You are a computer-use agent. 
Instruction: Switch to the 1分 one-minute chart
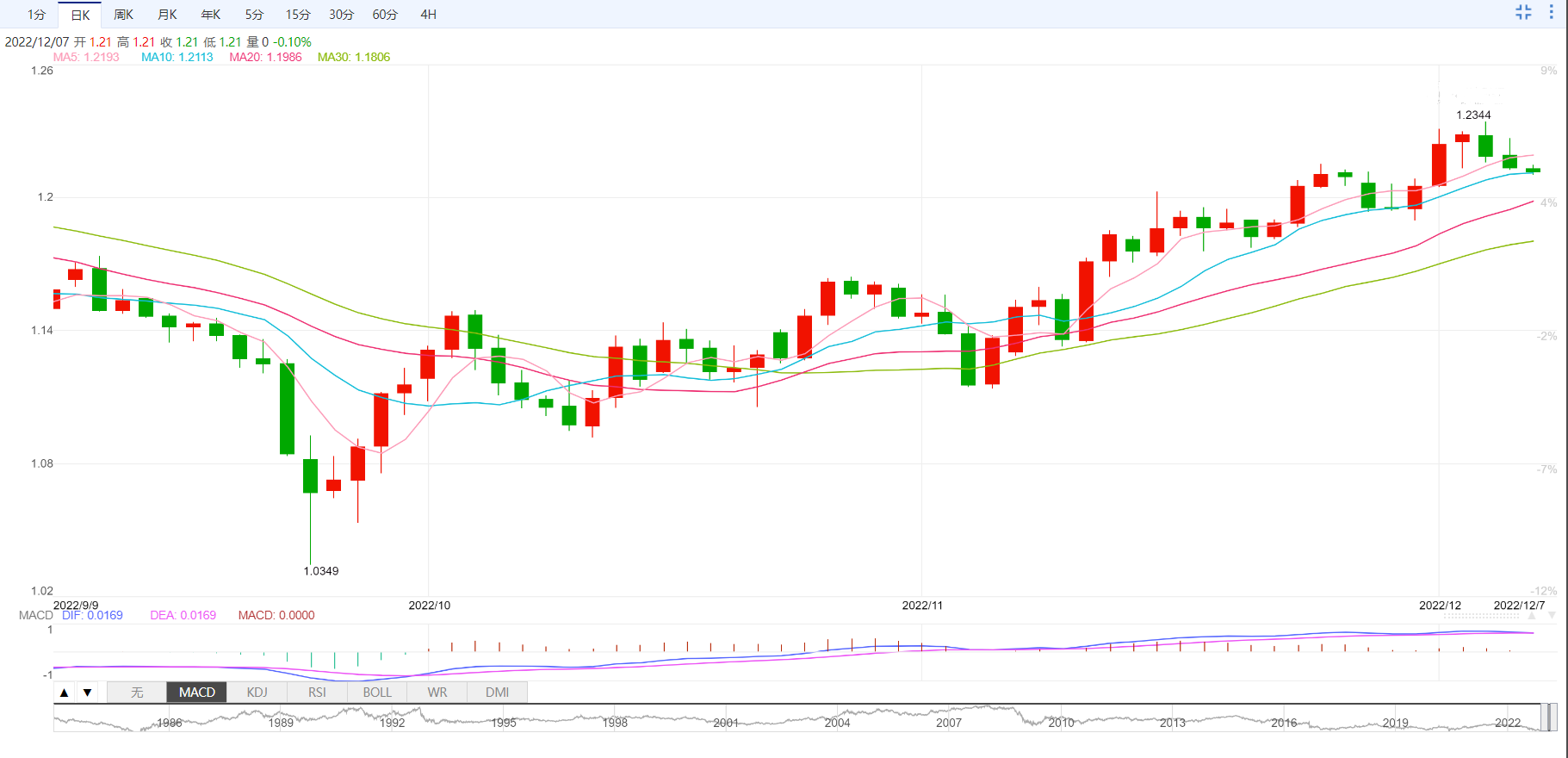pyautogui.click(x=36, y=15)
